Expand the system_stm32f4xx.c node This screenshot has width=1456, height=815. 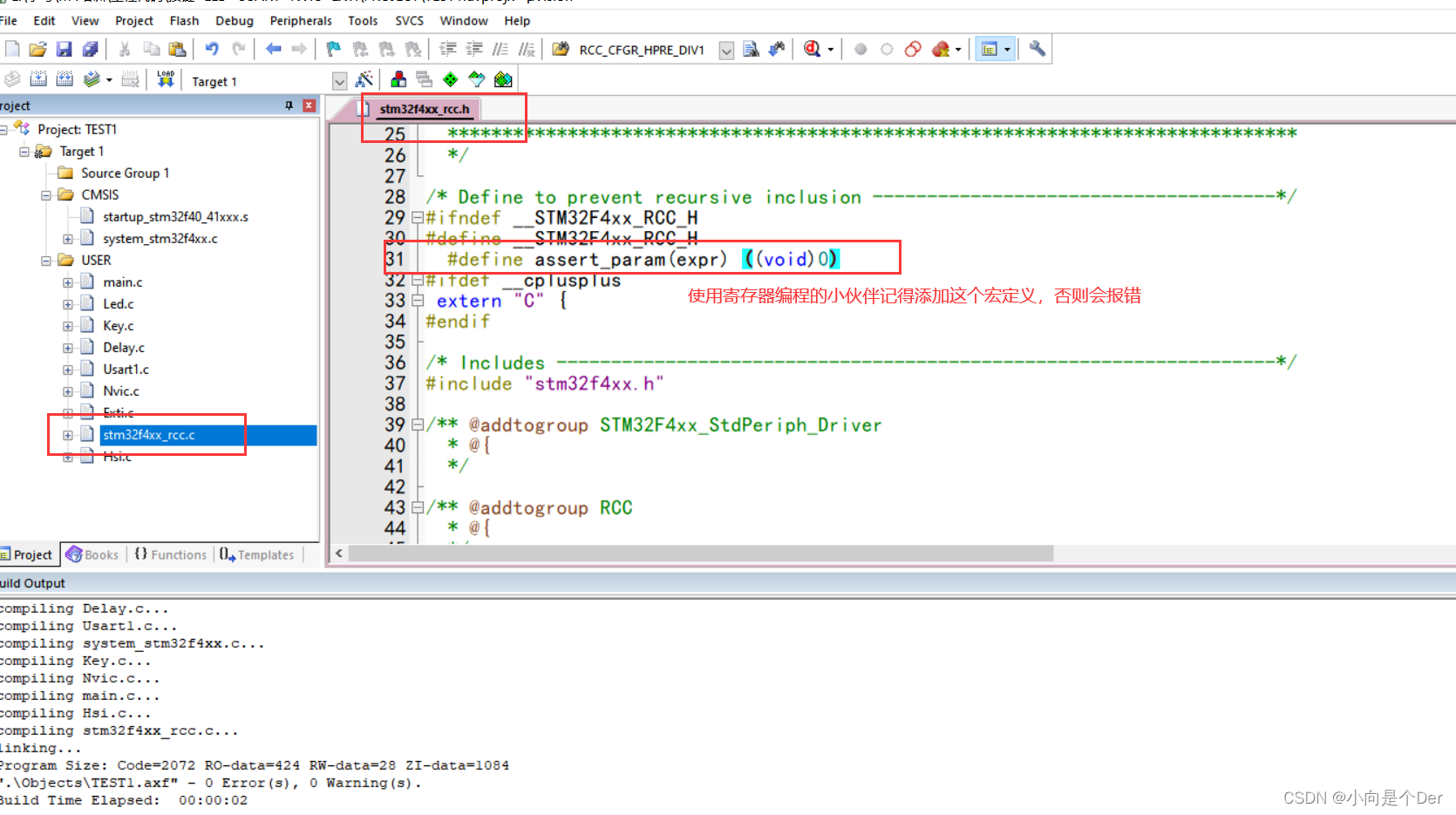point(68,239)
